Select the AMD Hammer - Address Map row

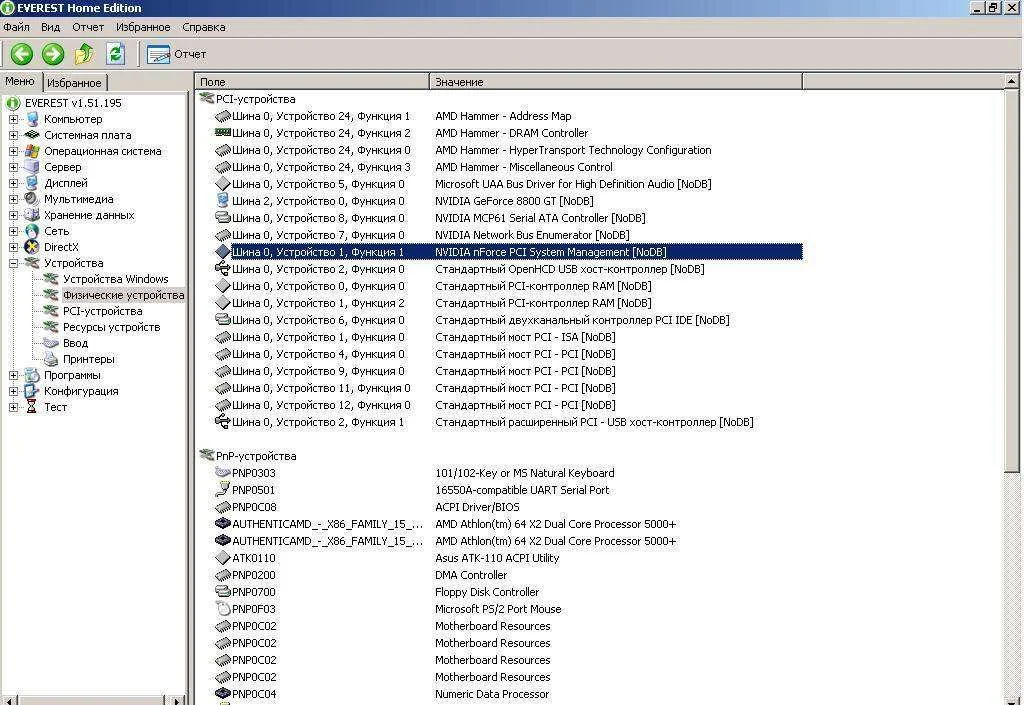tap(509, 116)
